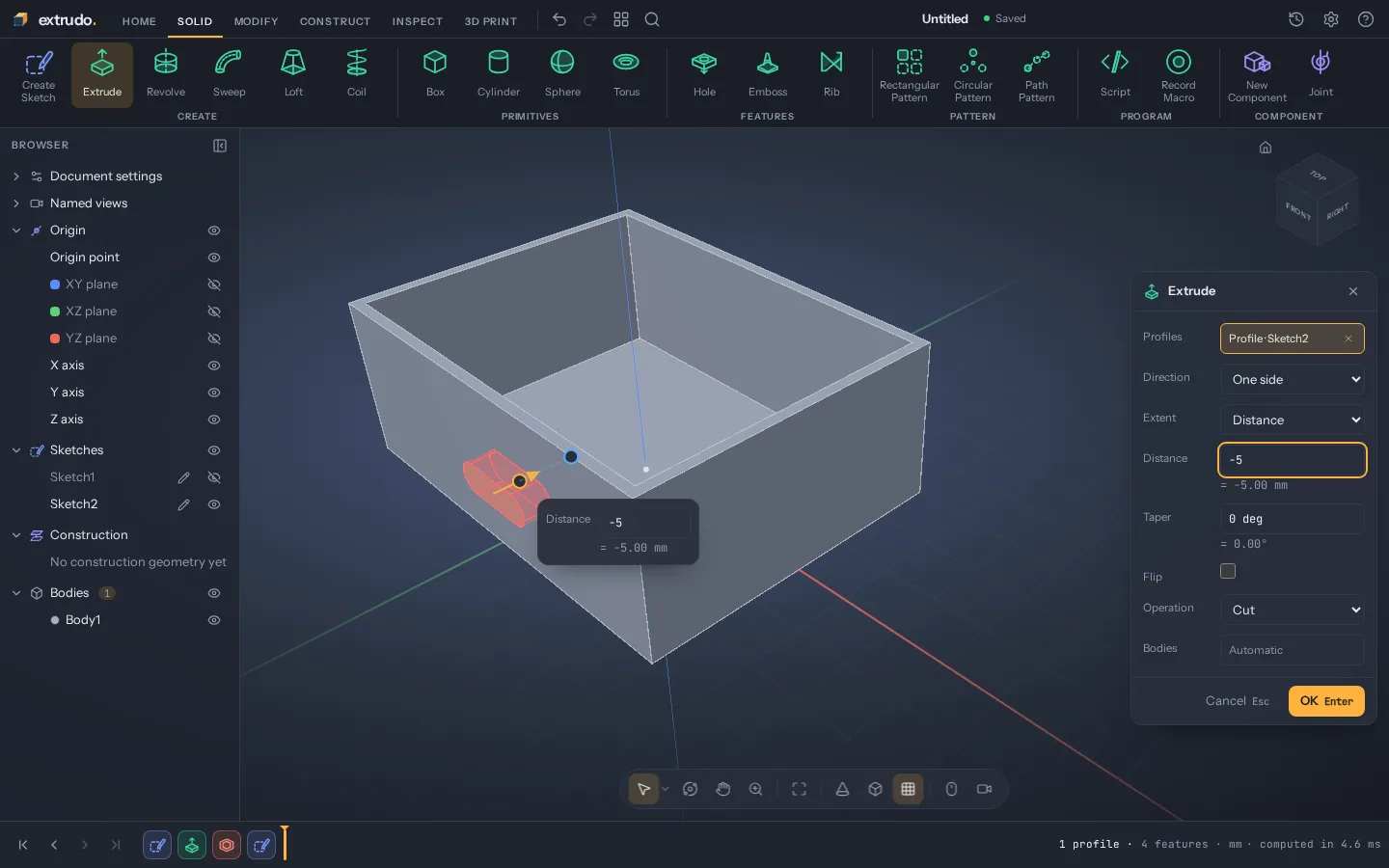The height and width of the screenshot is (868, 1389).
Task: Add a Torus primitive
Action: (626, 74)
